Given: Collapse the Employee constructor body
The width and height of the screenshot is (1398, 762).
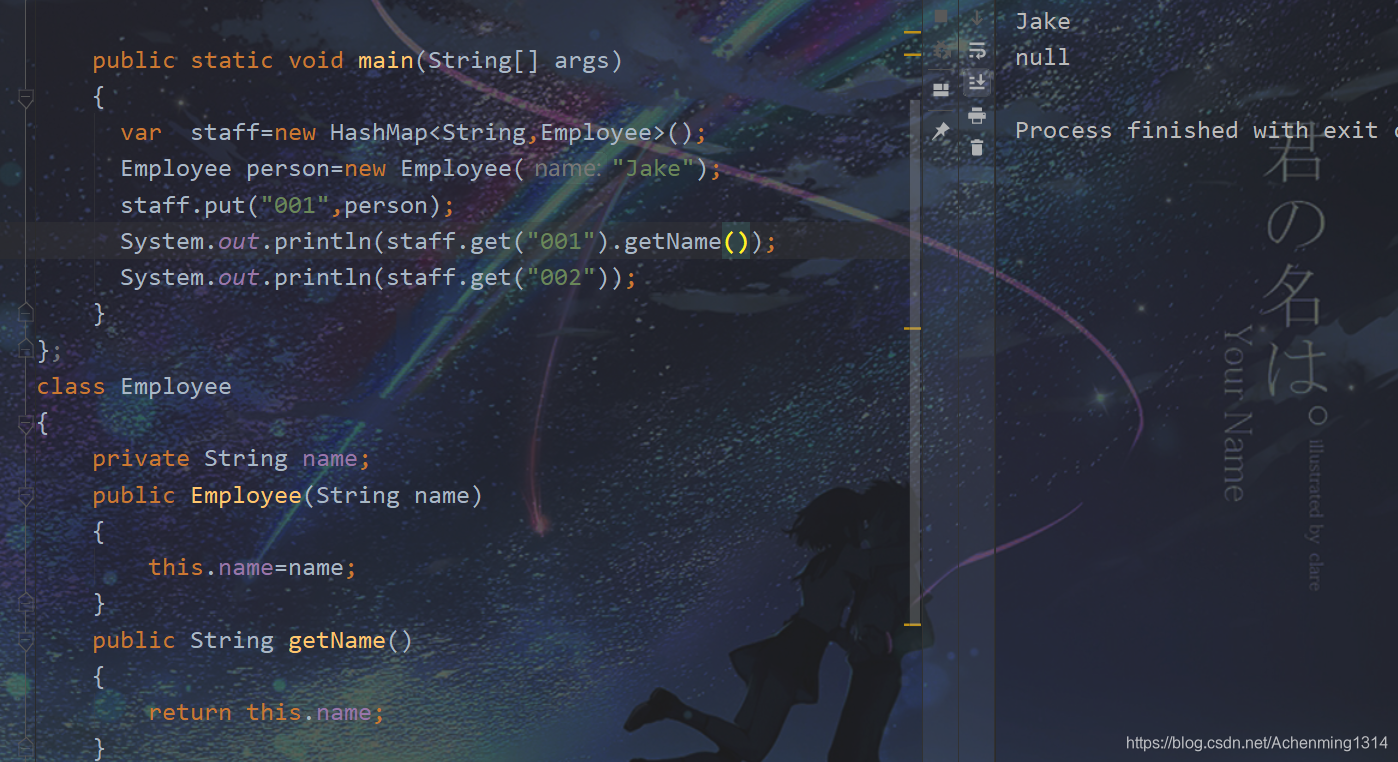Looking at the screenshot, I should coord(26,495).
